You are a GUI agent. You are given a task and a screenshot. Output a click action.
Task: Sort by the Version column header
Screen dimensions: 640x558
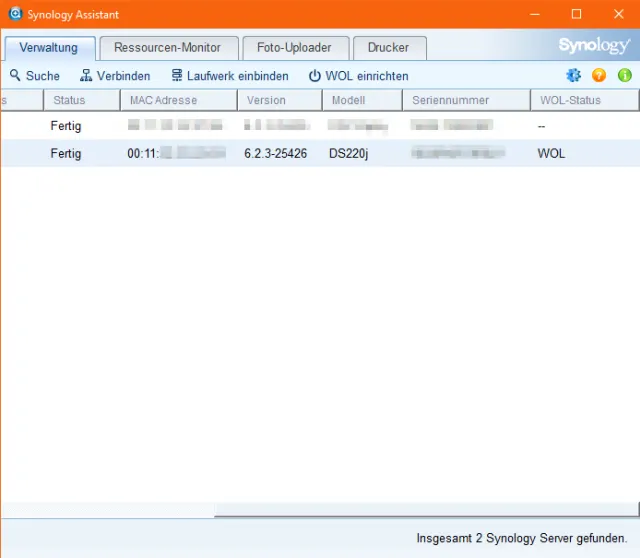coord(280,100)
